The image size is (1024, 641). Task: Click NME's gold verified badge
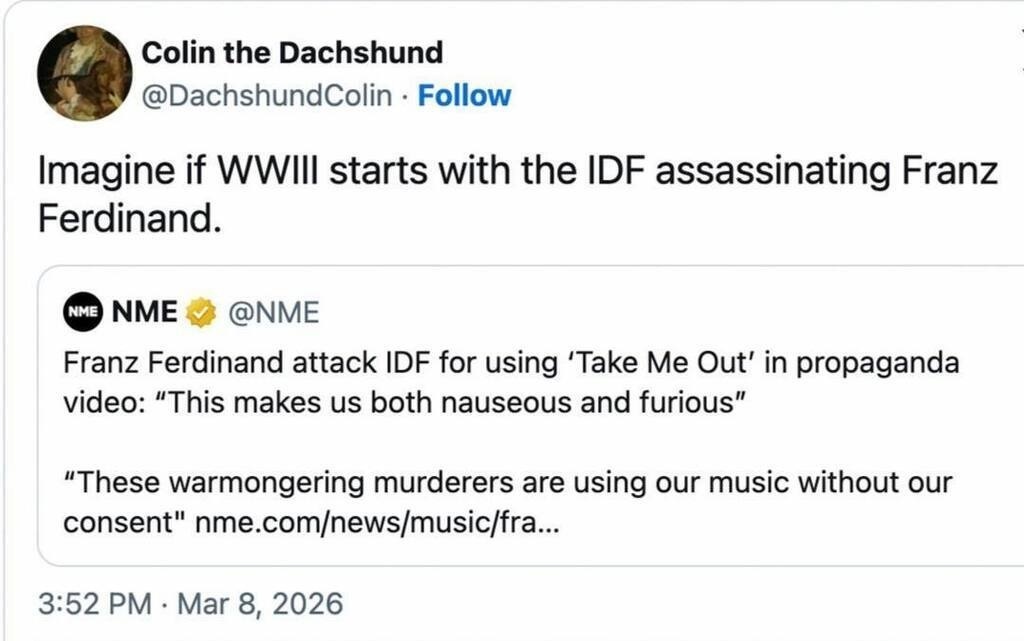(x=202, y=313)
